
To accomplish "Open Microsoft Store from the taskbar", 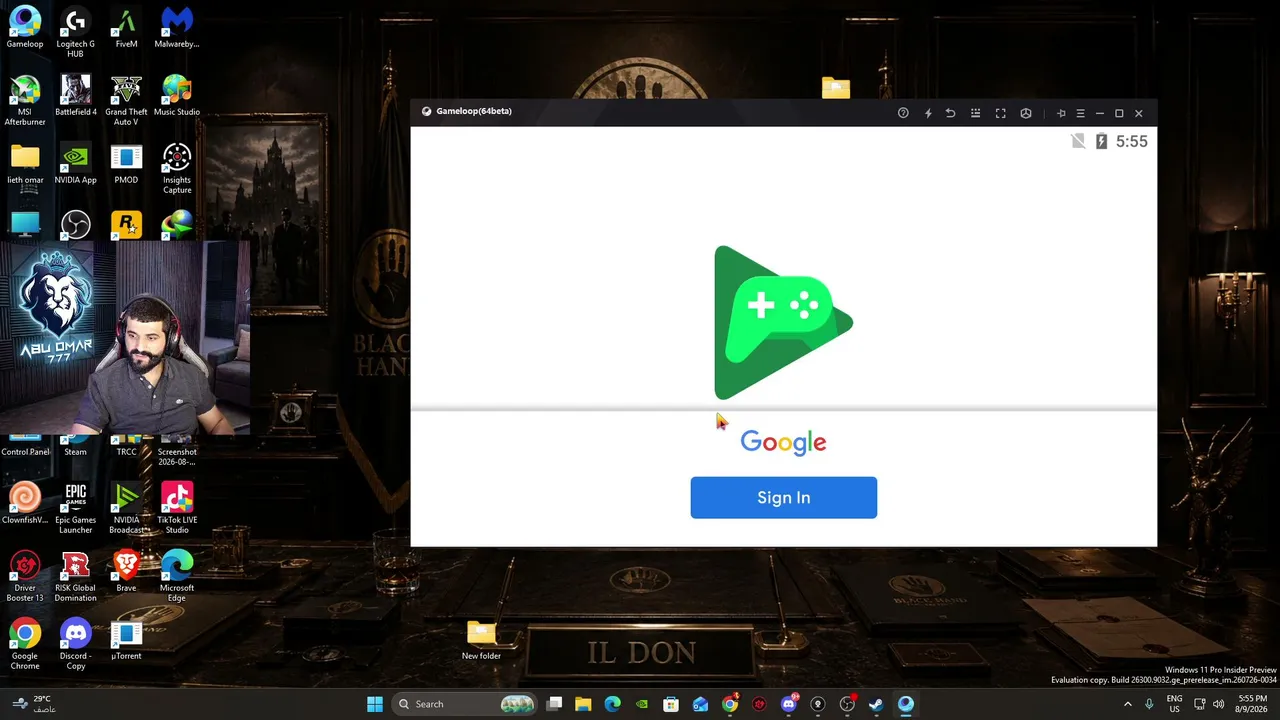I will [x=671, y=704].
